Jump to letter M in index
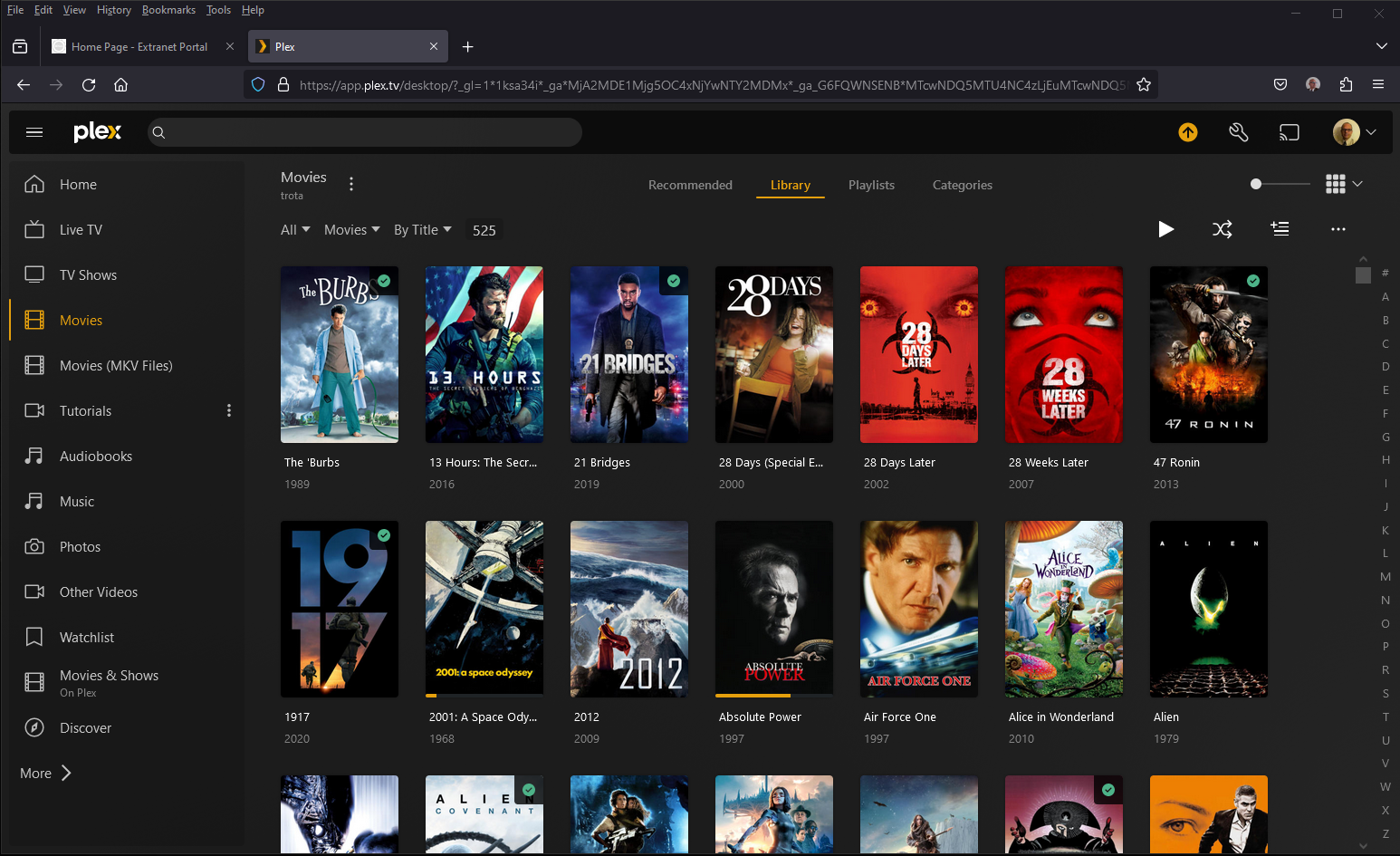The image size is (1400, 856). 1386,577
